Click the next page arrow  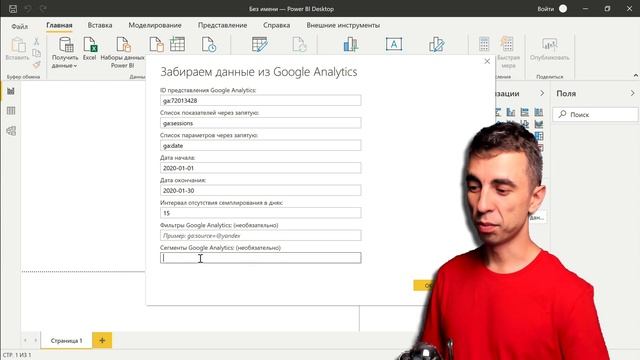click(x=36, y=340)
